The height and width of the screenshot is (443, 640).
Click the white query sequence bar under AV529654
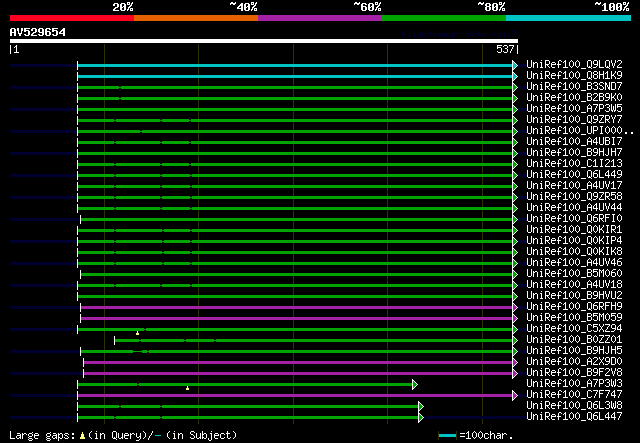coord(264,41)
